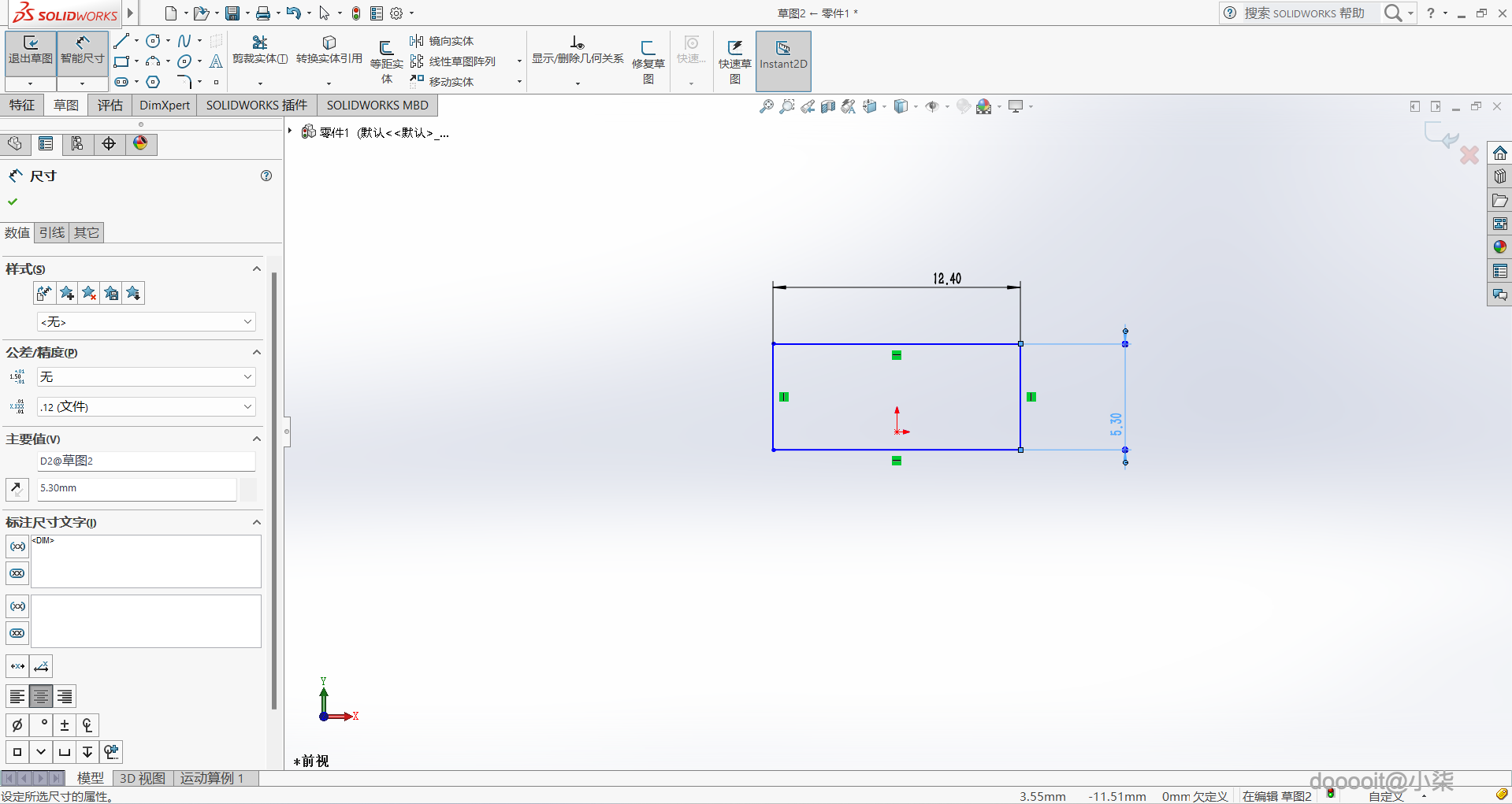The width and height of the screenshot is (1512, 804).
Task: Open the style (样式) dropdown showing <无>
Action: (147, 321)
